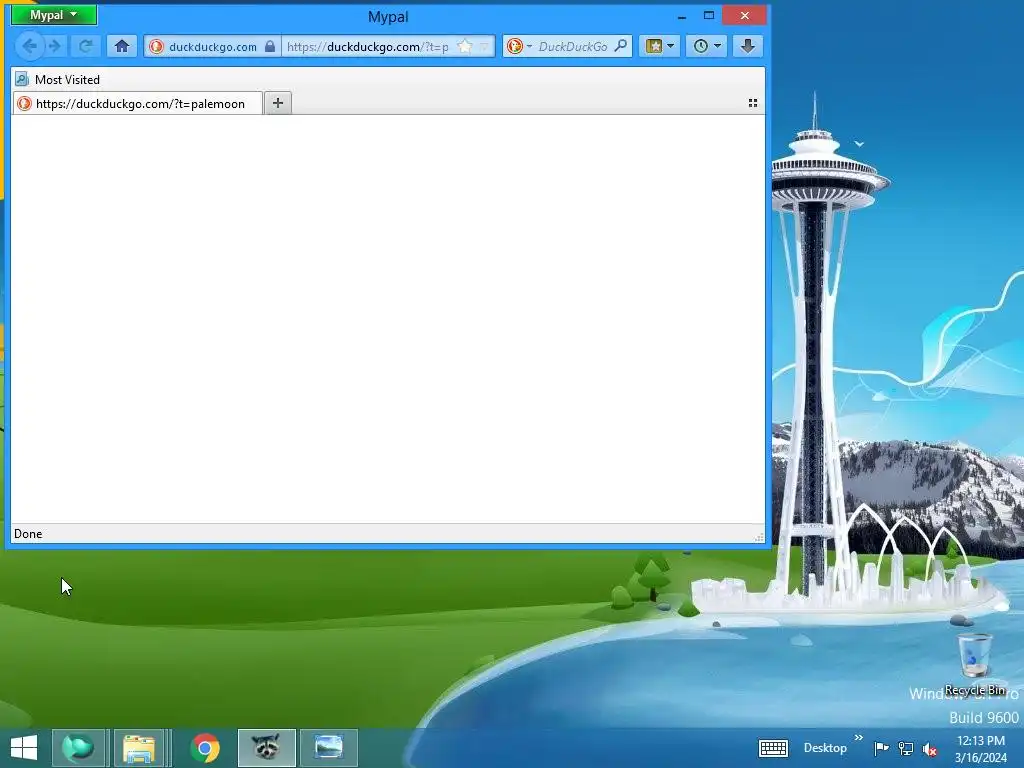This screenshot has width=1024, height=768.
Task: Click the duckduckgo.com site identity label
Action: click(212, 47)
